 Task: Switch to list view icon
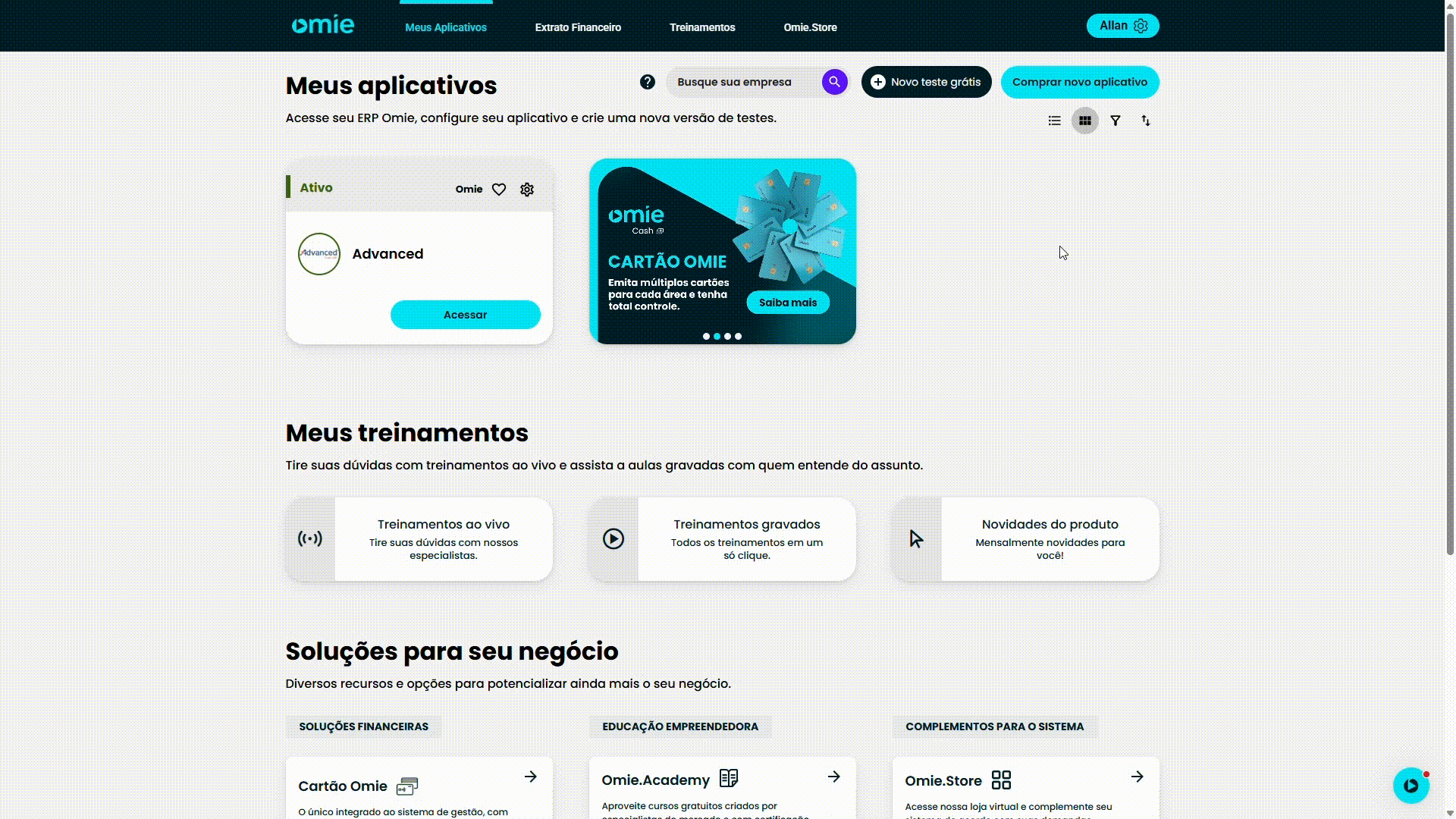point(1054,121)
